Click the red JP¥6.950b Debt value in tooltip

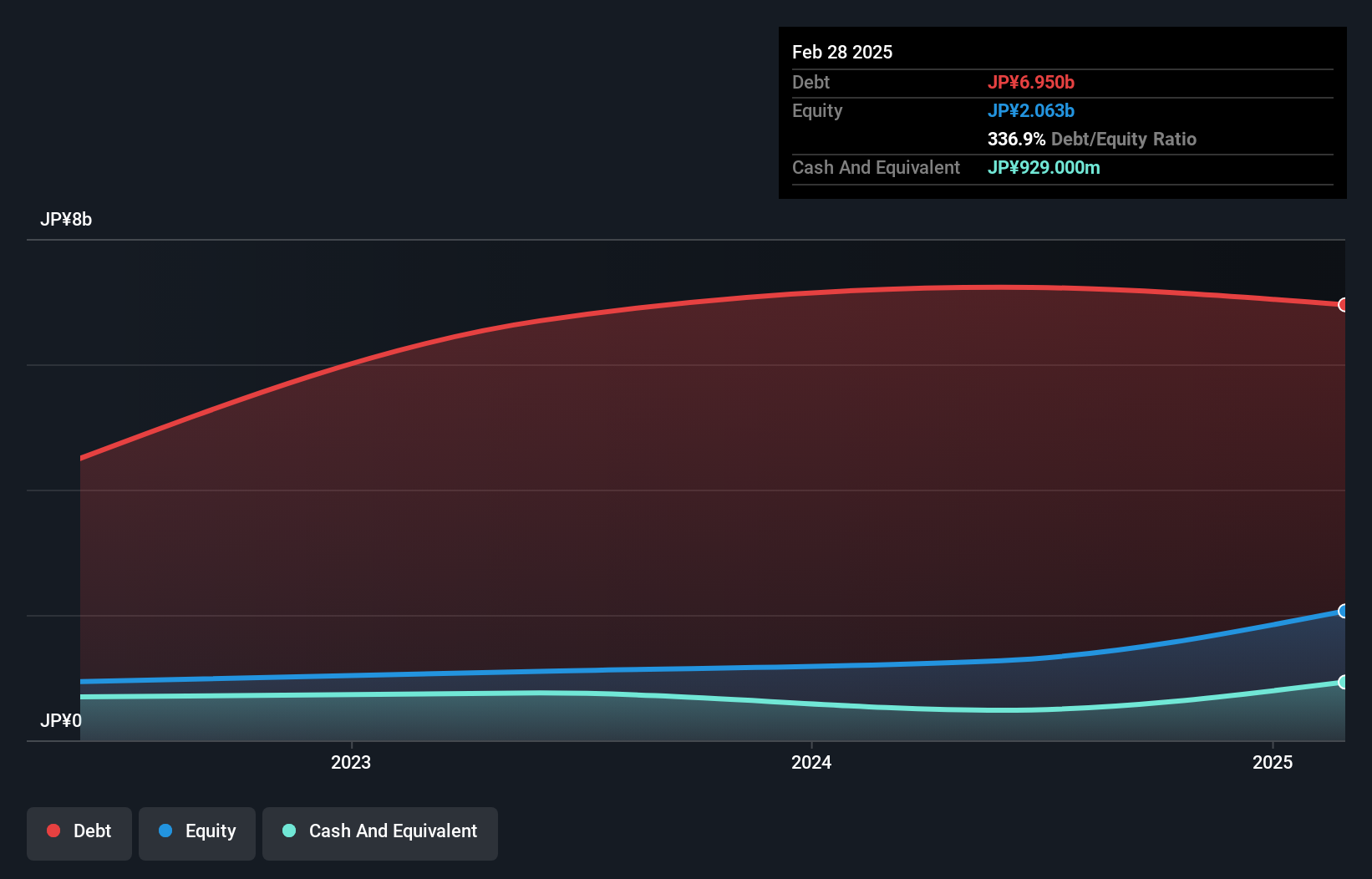1032,82
